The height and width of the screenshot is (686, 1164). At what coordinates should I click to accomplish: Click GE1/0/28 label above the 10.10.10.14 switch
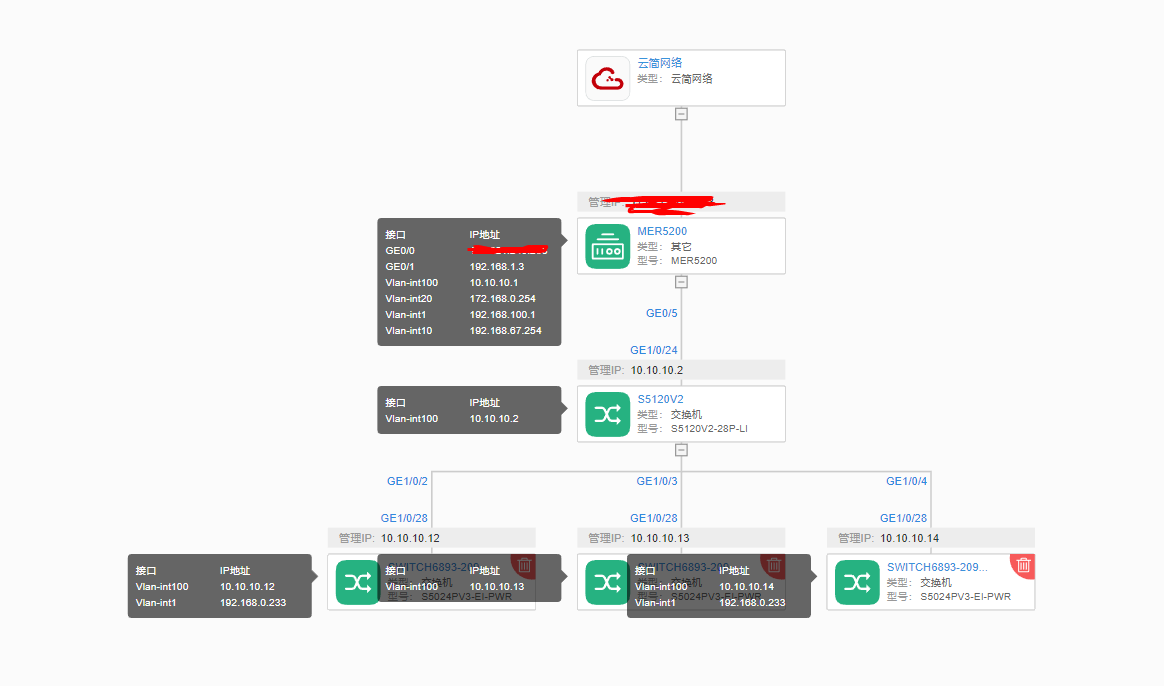point(903,518)
